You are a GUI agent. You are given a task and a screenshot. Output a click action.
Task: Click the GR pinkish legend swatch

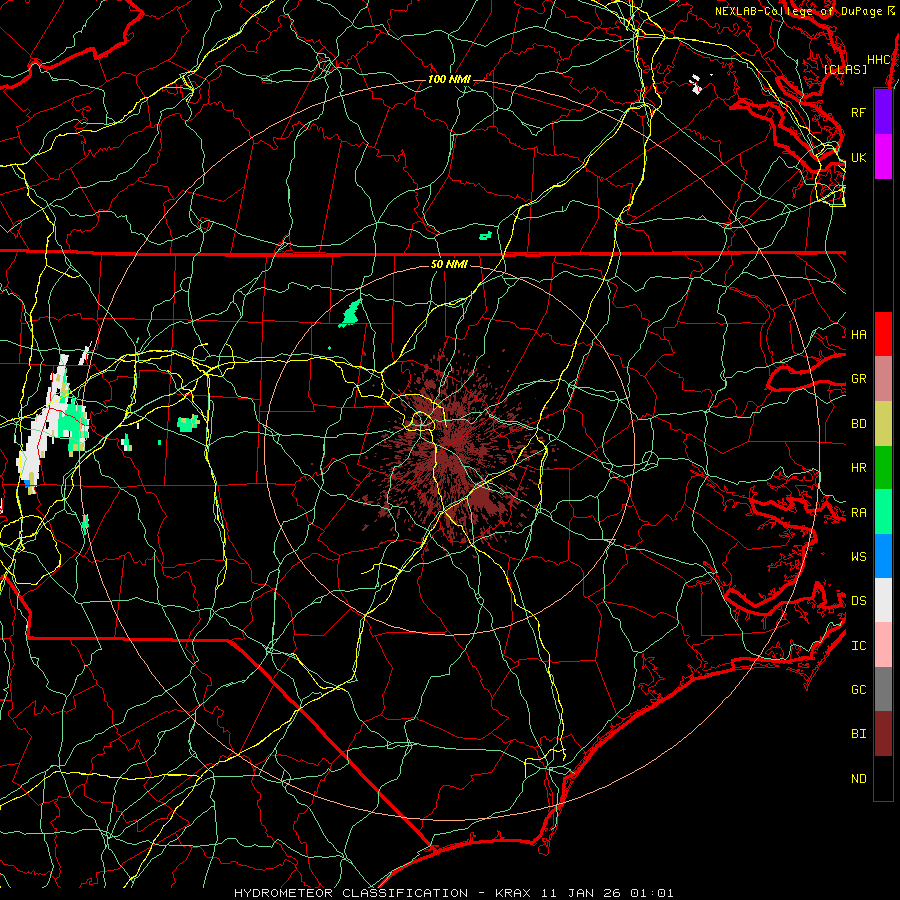coord(883,378)
